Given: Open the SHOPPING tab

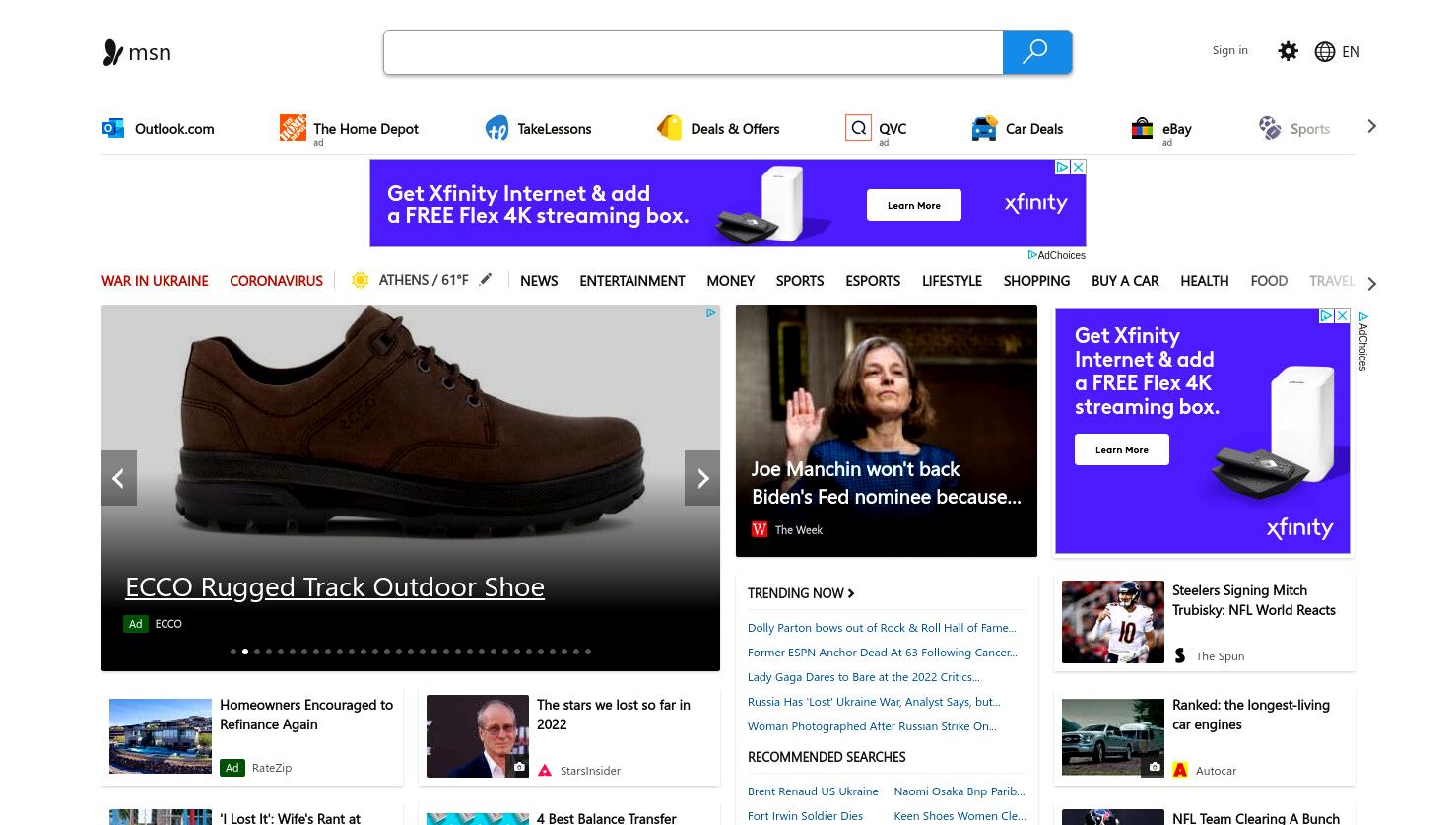Looking at the screenshot, I should [1036, 281].
